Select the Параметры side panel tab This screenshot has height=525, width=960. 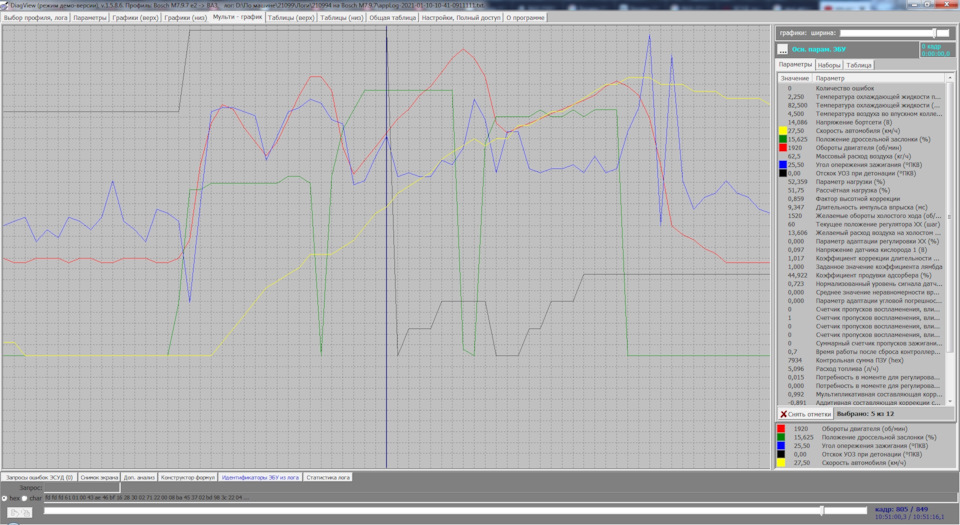coord(795,64)
